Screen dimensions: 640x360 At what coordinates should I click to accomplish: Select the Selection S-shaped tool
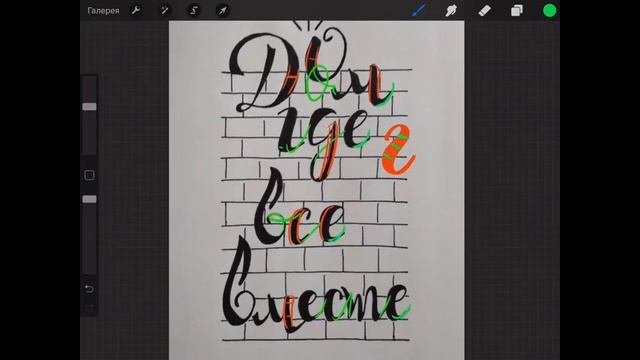[194, 10]
